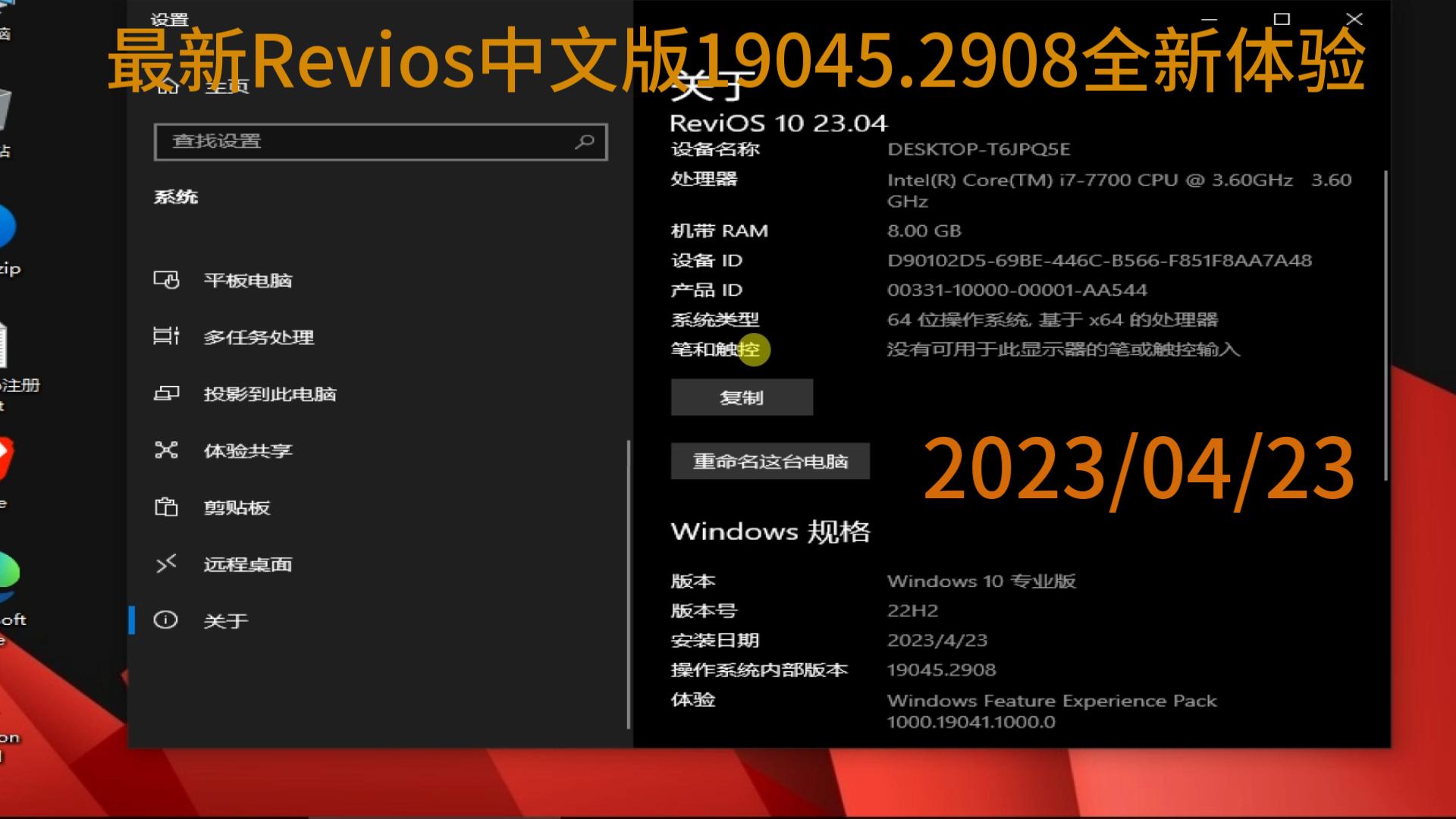Click version value 22H2
Viewport: 1456px width, 819px height.
pyautogui.click(x=913, y=610)
